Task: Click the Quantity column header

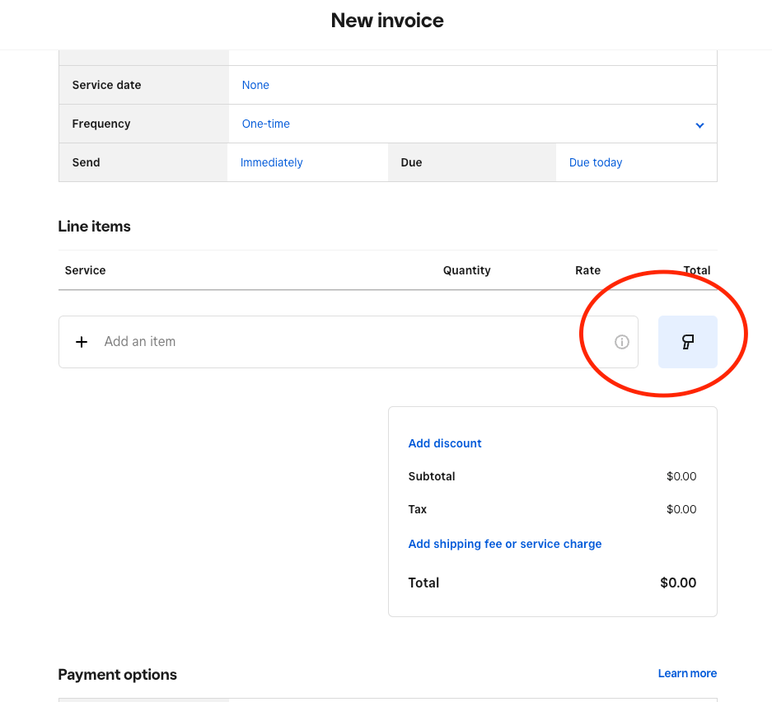Action: click(466, 270)
